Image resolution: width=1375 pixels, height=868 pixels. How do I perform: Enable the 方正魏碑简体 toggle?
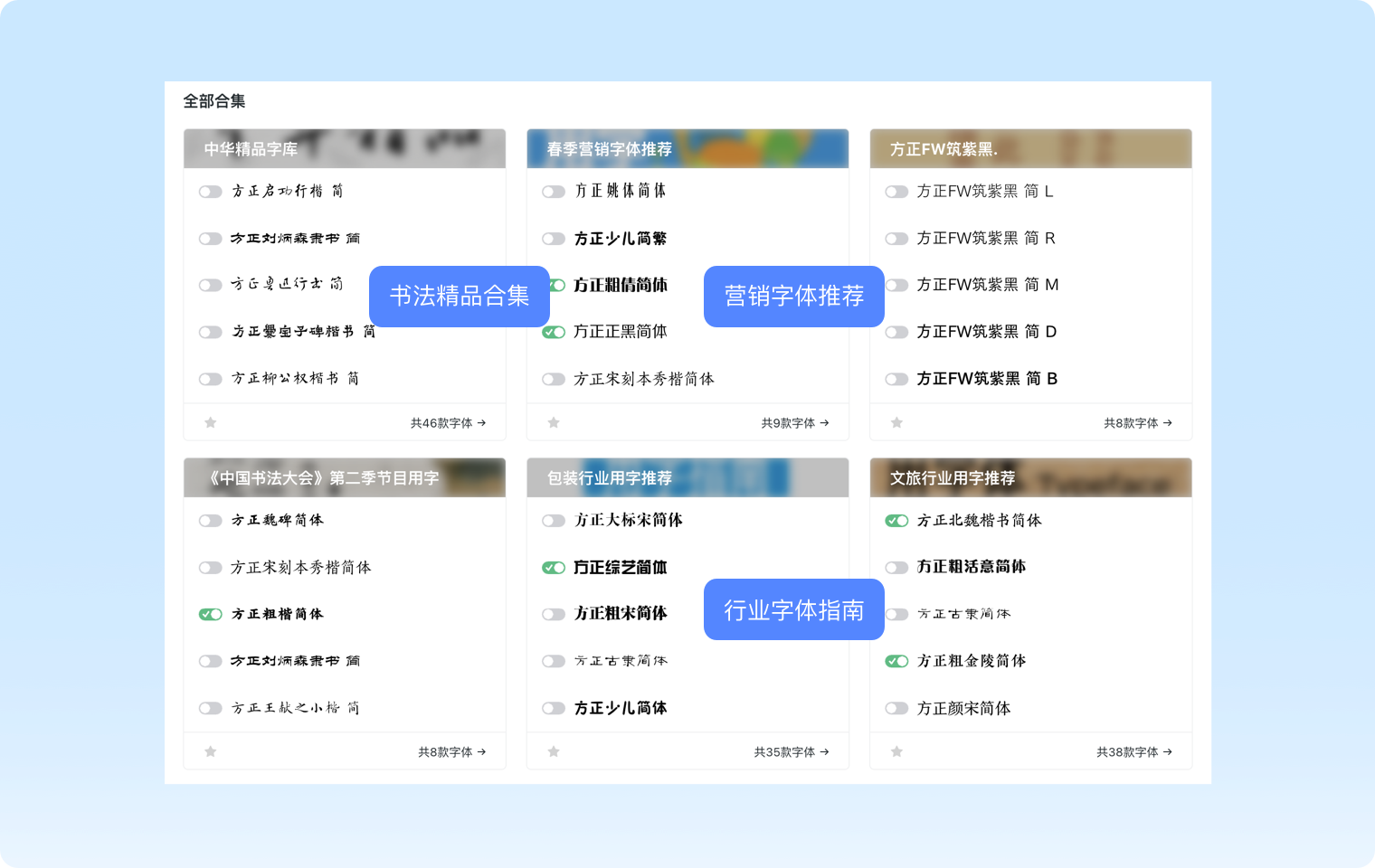coord(211,521)
